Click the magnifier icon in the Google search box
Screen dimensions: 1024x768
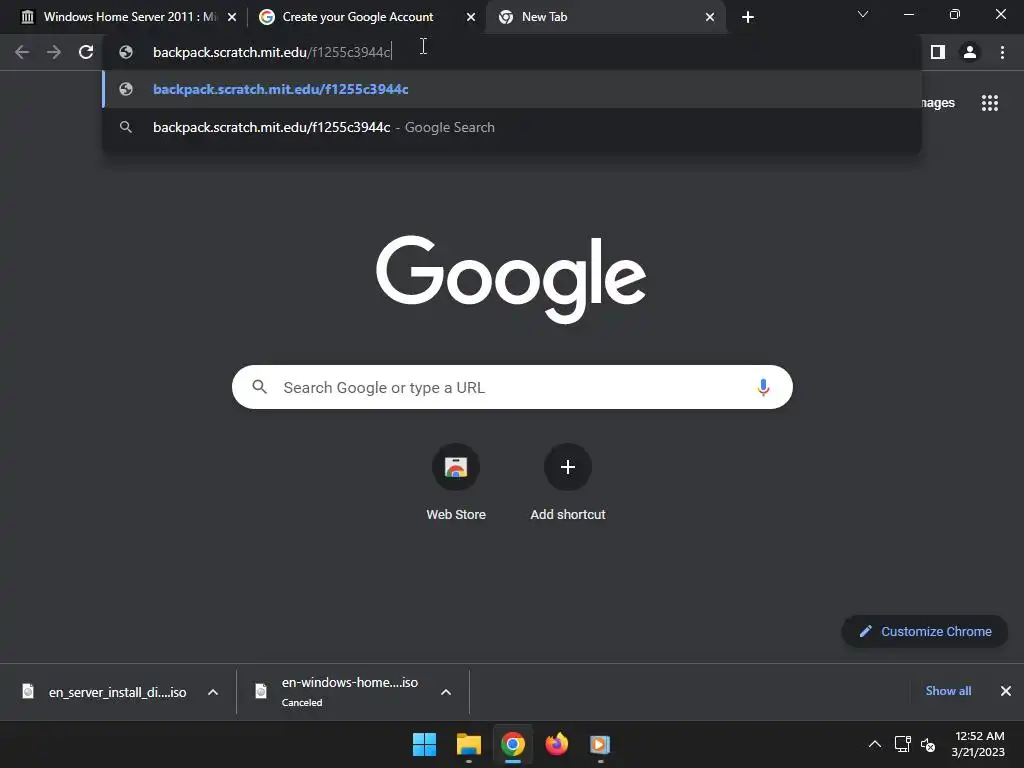(x=259, y=387)
